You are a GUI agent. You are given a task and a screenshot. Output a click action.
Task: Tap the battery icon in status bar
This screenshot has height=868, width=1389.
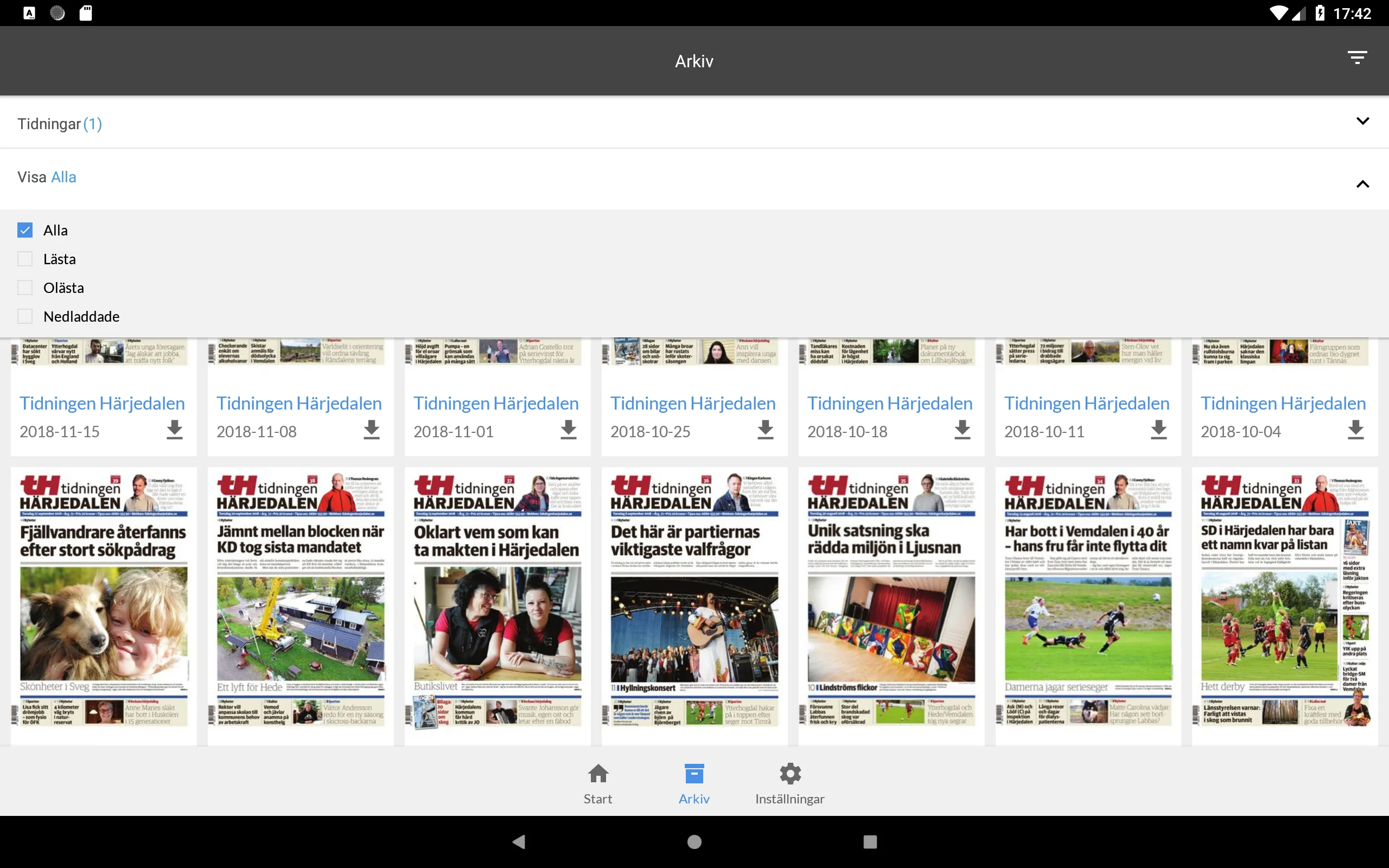point(1320,12)
